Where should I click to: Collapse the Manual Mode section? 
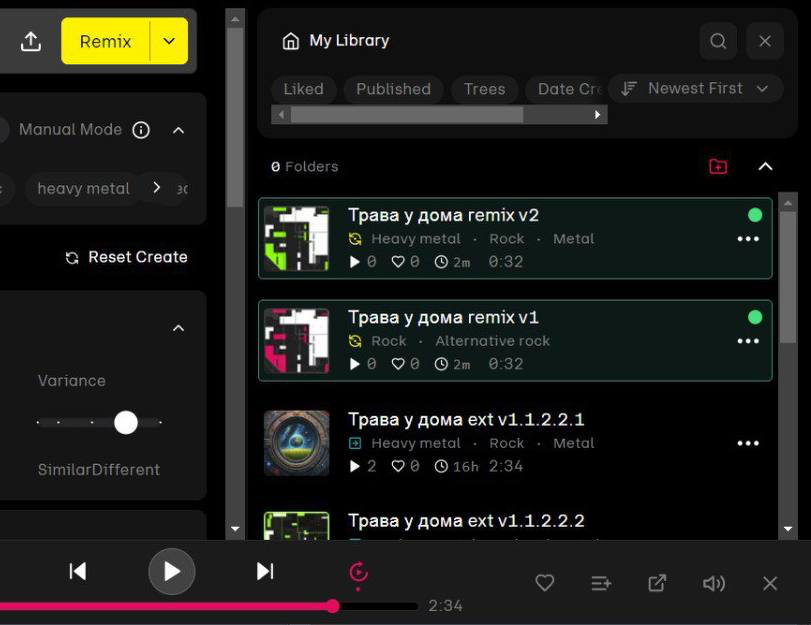pos(178,130)
